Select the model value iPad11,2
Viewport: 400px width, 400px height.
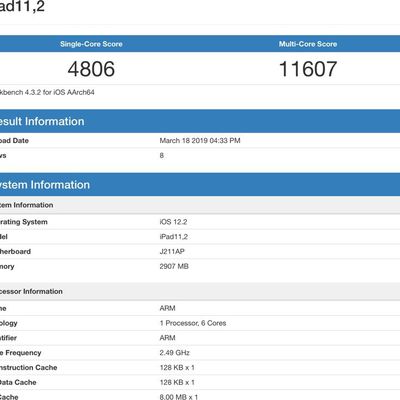tap(174, 237)
